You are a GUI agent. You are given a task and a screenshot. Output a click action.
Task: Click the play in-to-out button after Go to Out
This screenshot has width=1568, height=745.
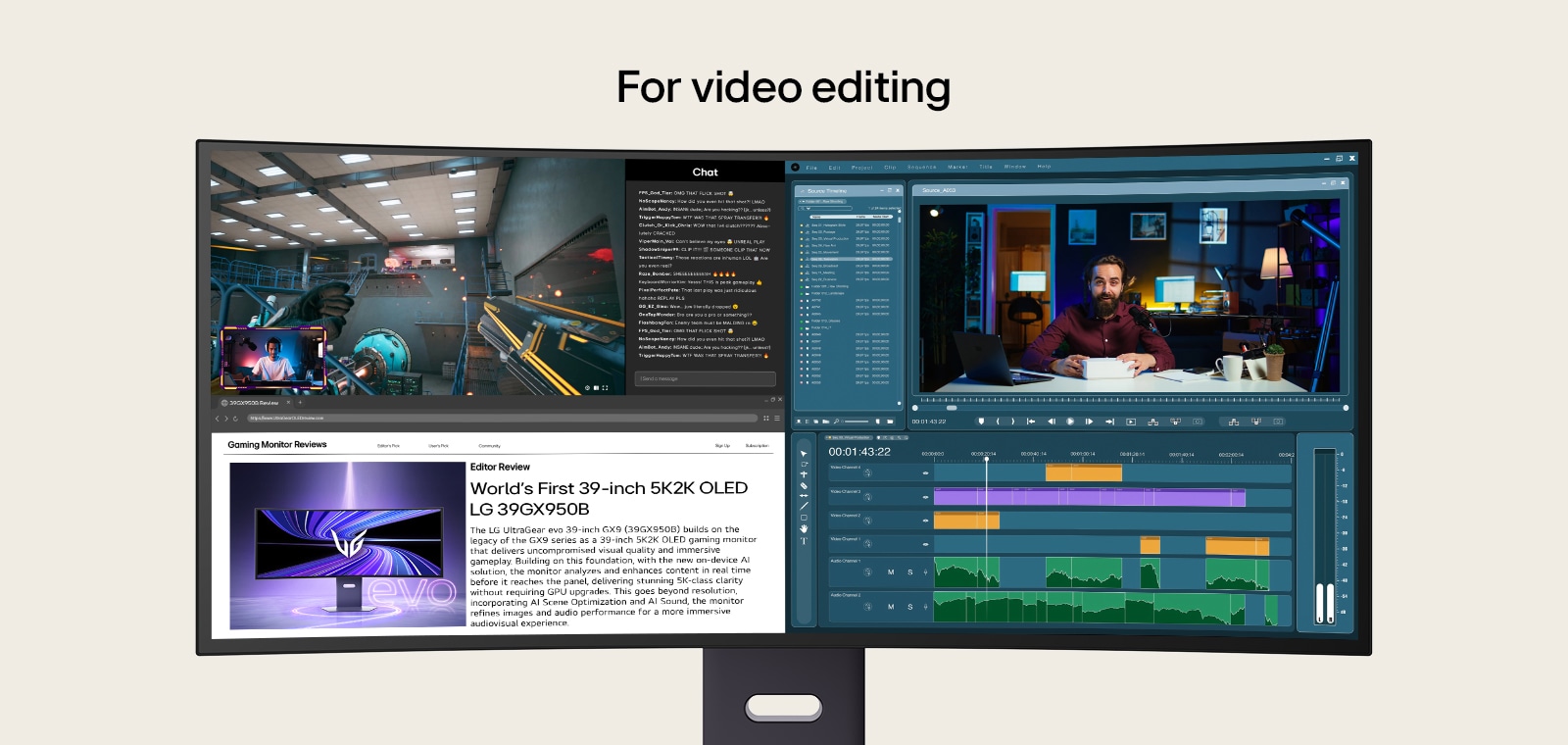click(1131, 422)
